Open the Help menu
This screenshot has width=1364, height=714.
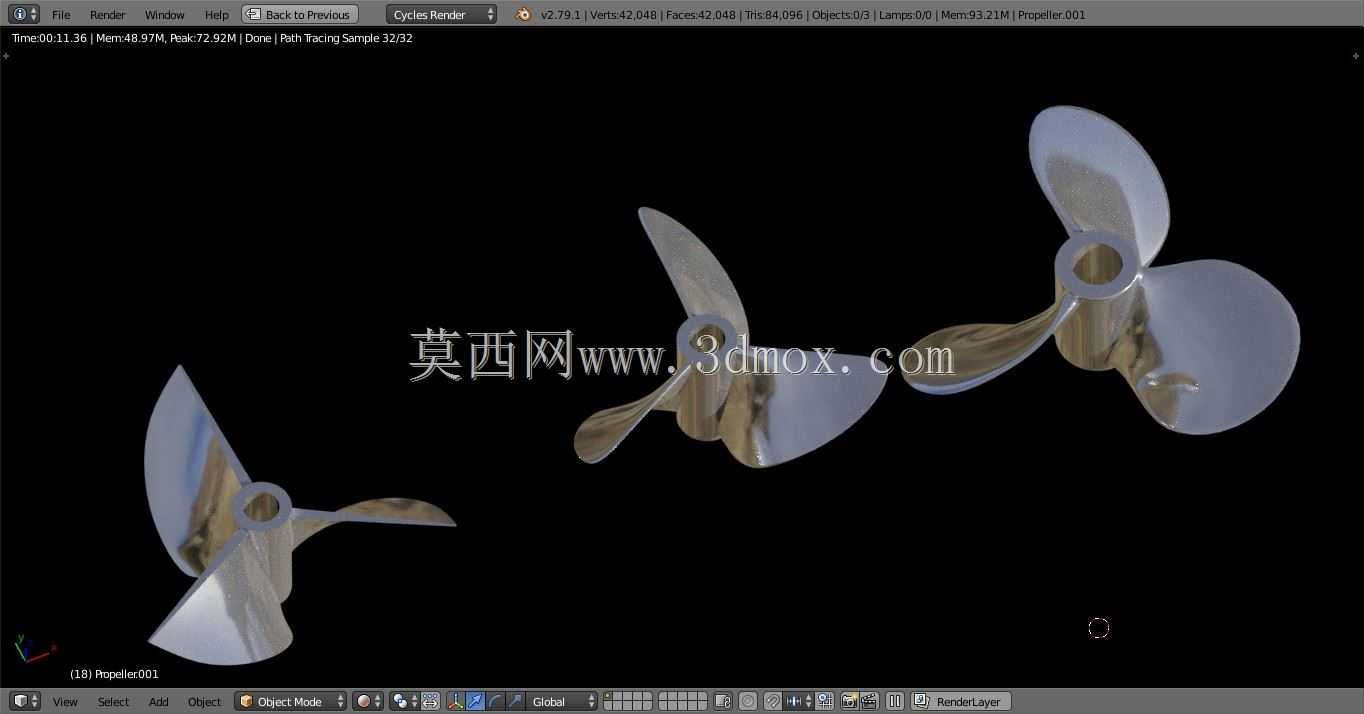(x=217, y=15)
